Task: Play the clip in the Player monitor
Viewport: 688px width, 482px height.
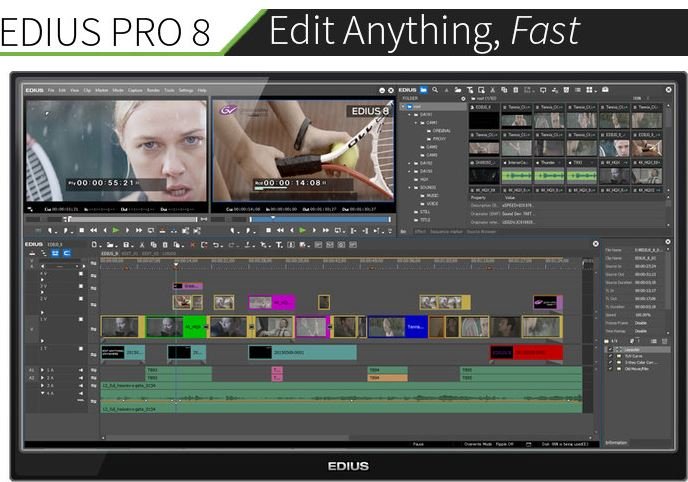Action: coord(116,230)
